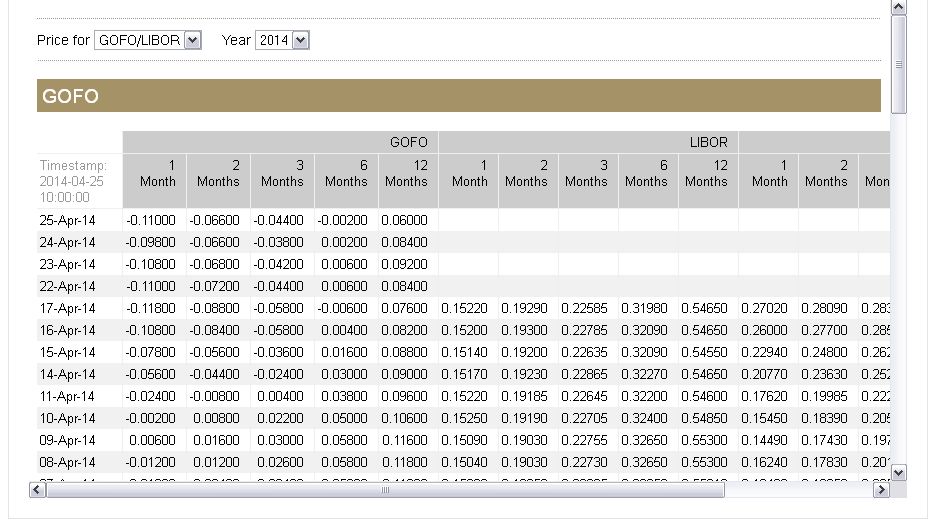Select the 17-Apr-14 date row label
The height and width of the screenshot is (521, 946).
point(67,308)
